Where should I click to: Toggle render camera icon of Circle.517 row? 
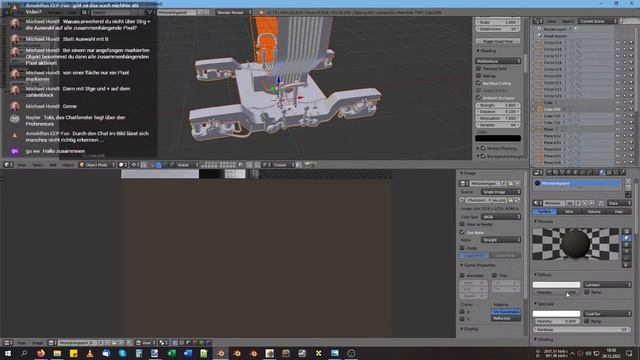[631, 56]
